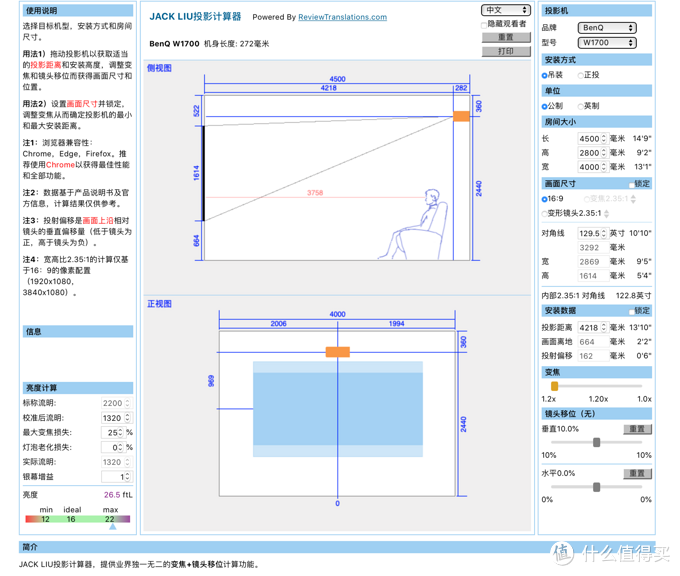
Task: Click the 镜头移位 section header
Action: [x=596, y=414]
